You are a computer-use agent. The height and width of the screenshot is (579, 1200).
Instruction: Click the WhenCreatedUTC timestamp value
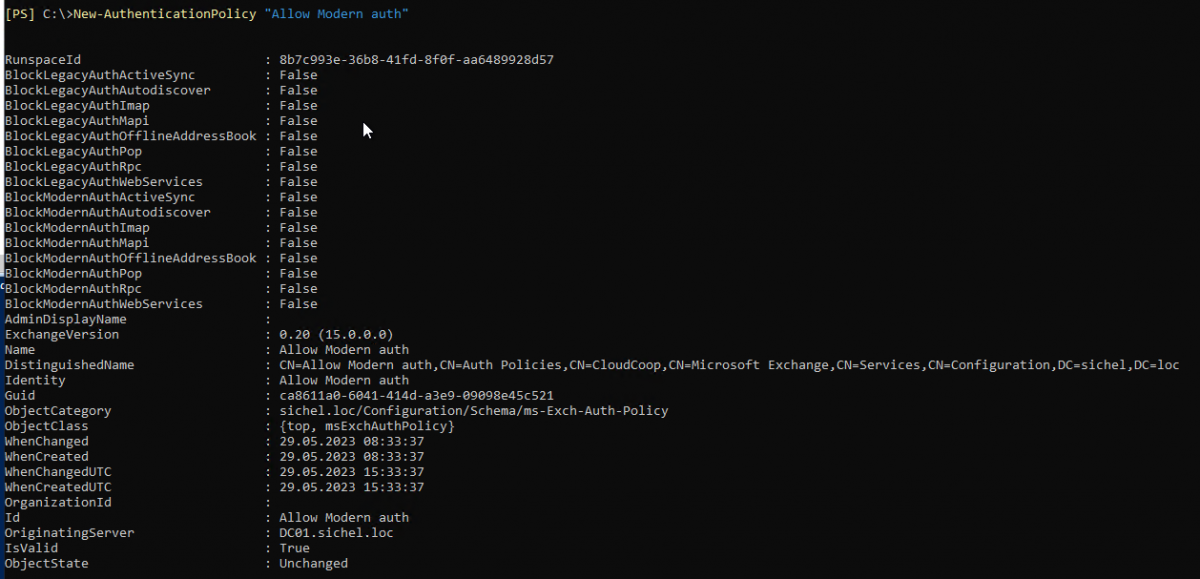click(x=351, y=487)
